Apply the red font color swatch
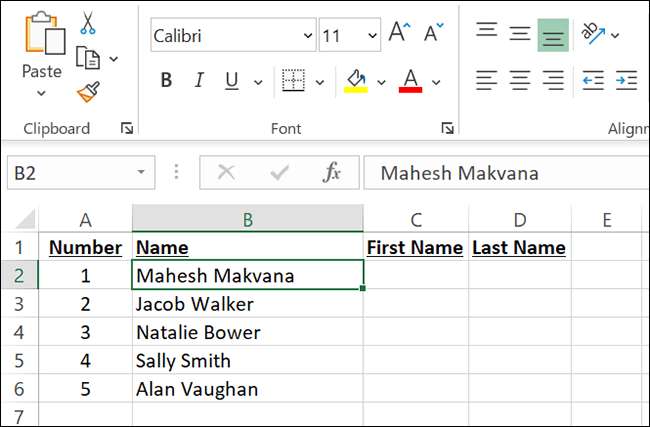This screenshot has width=650, height=427. (x=410, y=80)
